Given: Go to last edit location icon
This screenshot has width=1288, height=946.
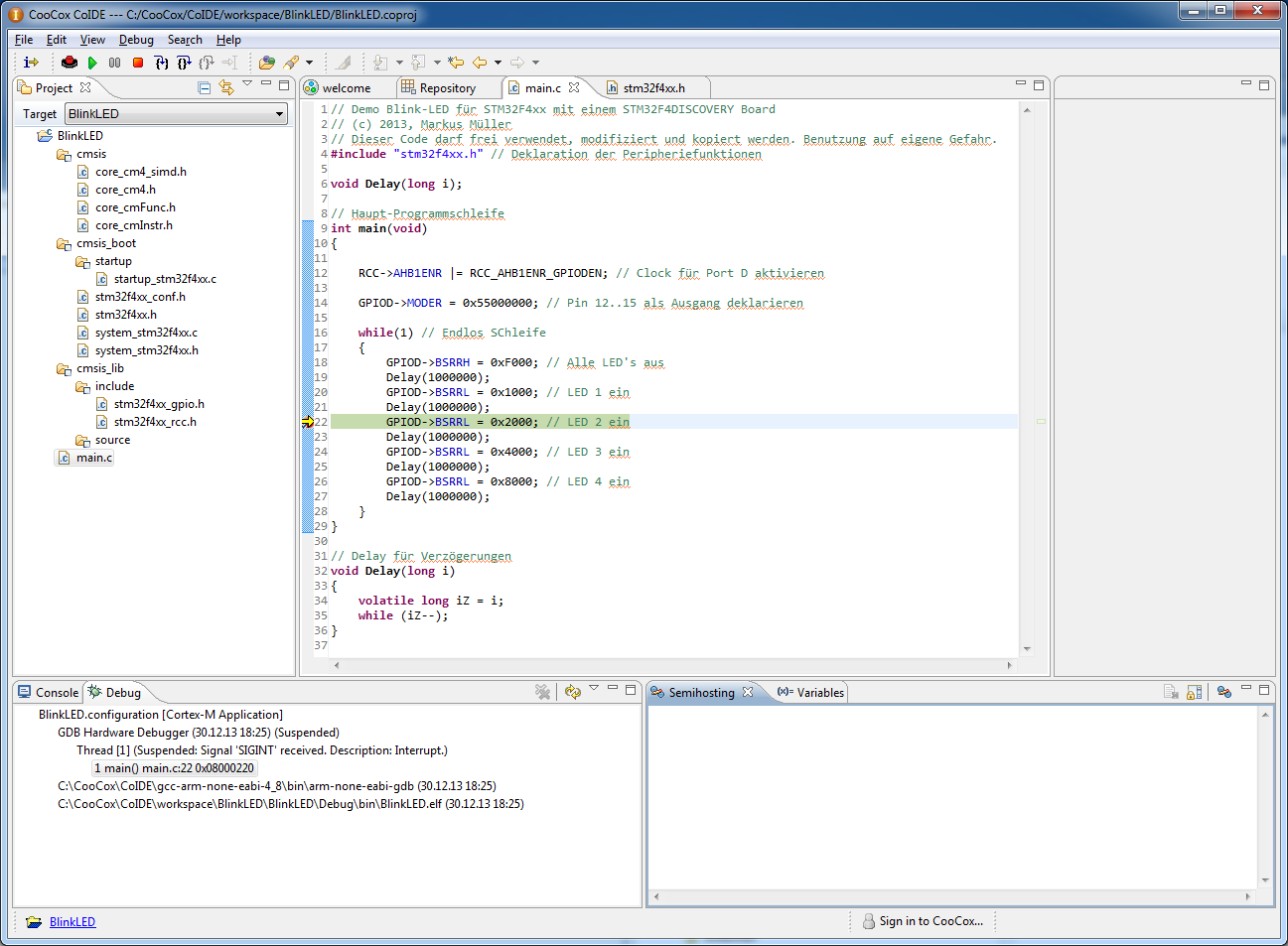Looking at the screenshot, I should 456,63.
